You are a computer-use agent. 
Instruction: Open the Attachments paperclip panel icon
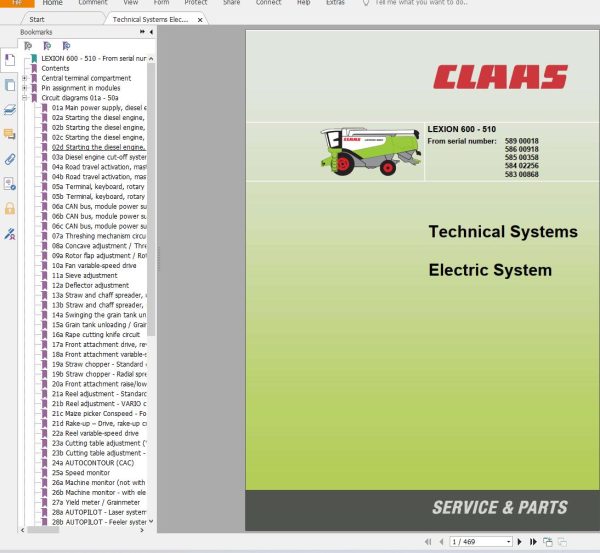tap(10, 159)
